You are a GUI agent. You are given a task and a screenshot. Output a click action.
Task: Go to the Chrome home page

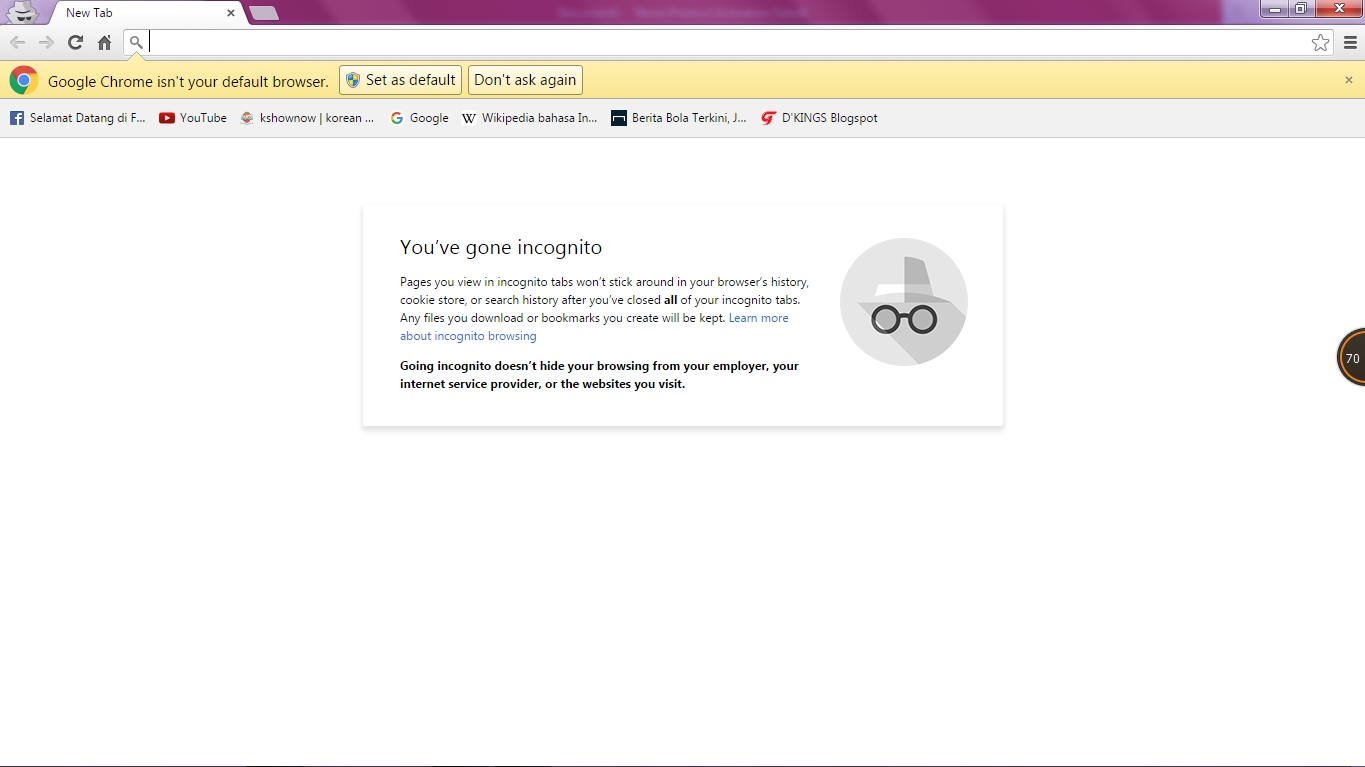[x=104, y=42]
